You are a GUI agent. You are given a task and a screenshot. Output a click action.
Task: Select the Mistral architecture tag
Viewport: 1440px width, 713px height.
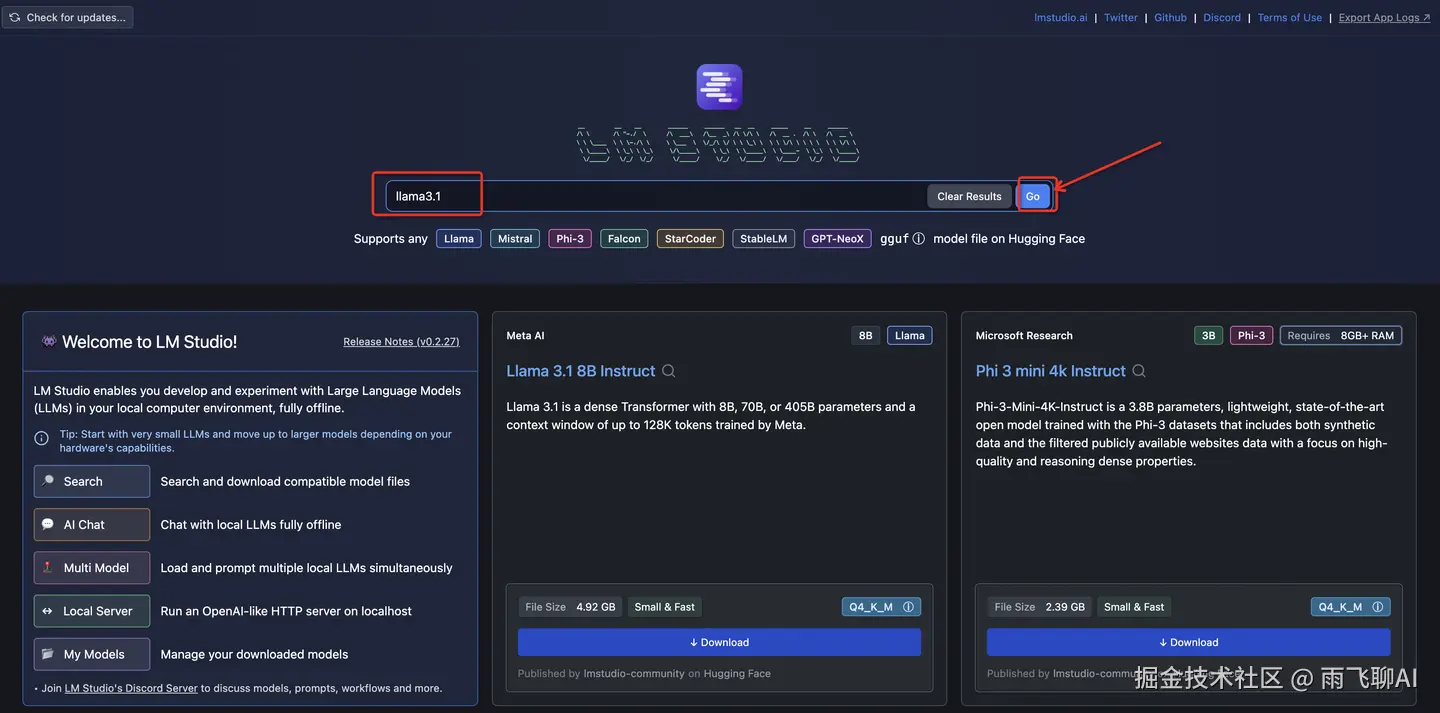coord(515,239)
